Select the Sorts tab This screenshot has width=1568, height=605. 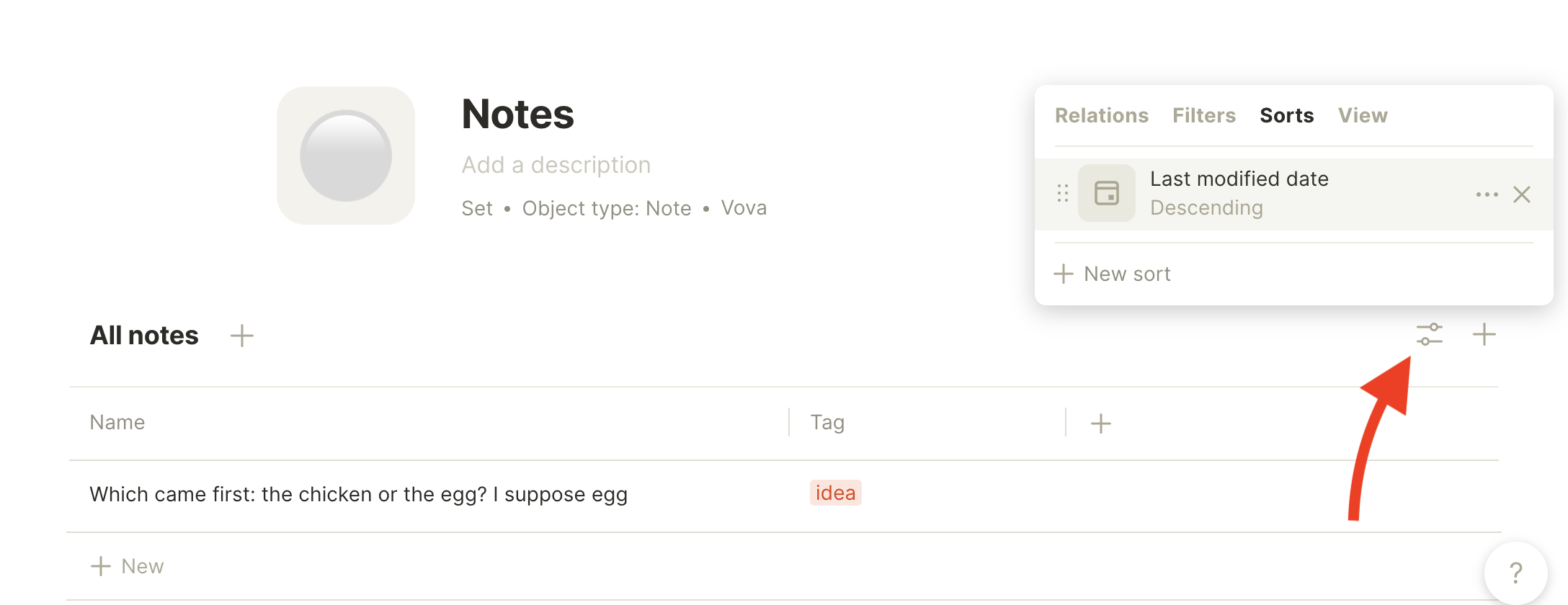[x=1286, y=115]
